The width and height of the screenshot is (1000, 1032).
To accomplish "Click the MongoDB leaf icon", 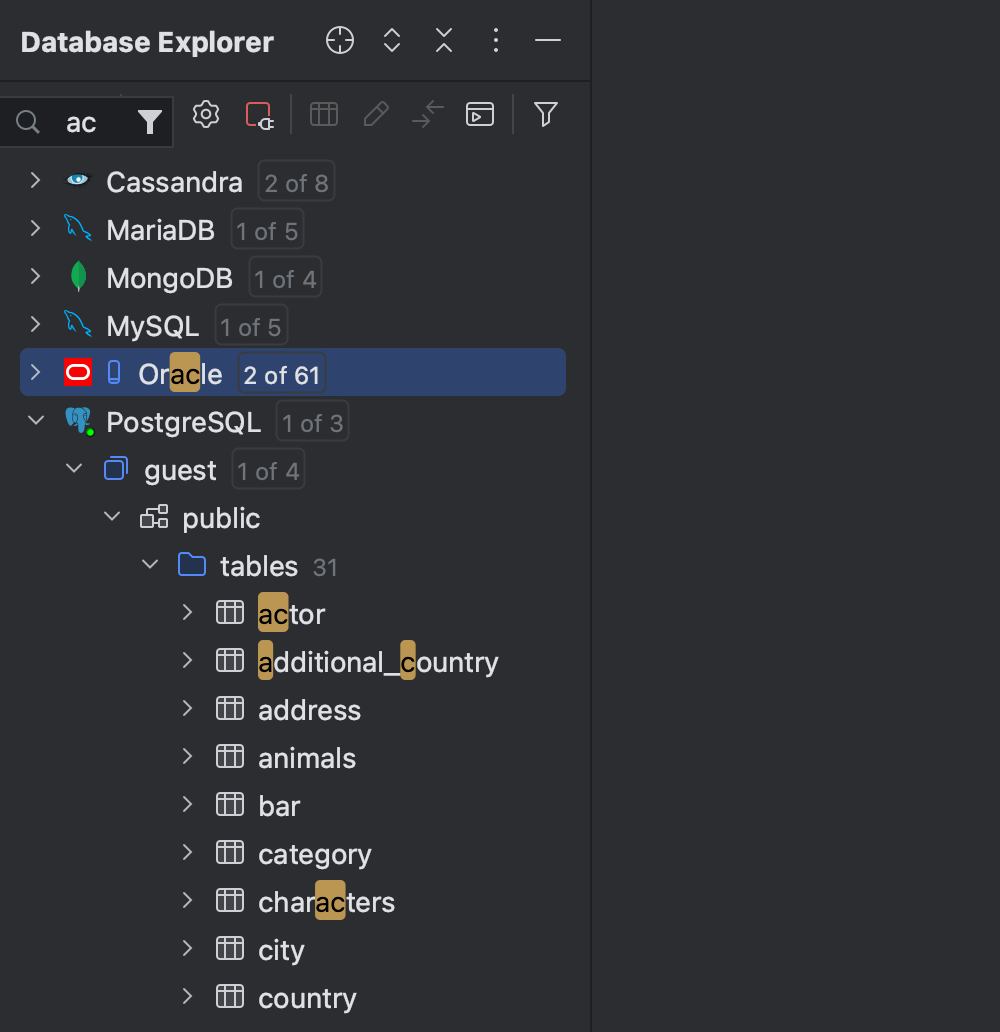I will pos(77,277).
